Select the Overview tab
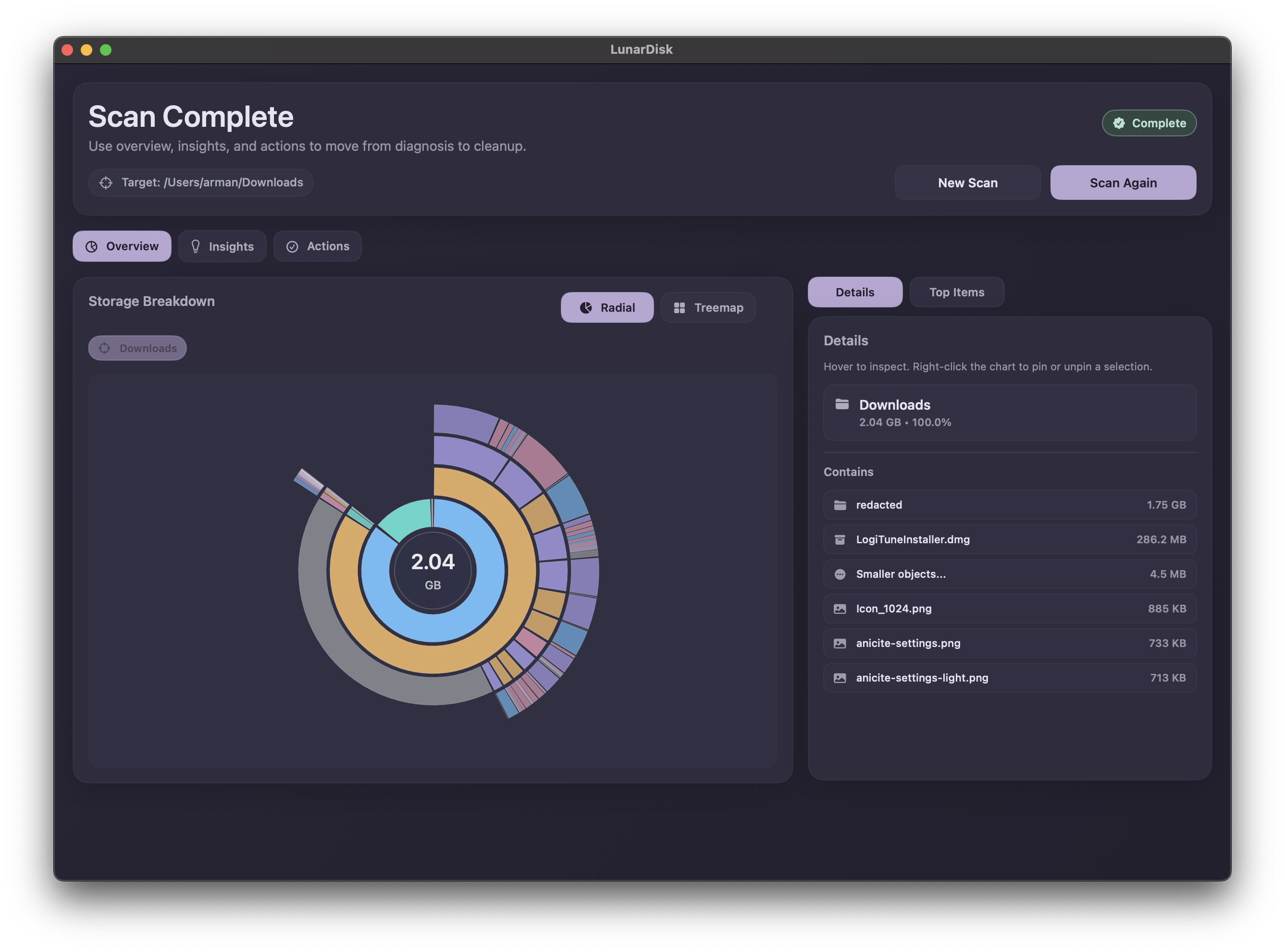Screen dimensions: 1285x952 pos(122,246)
